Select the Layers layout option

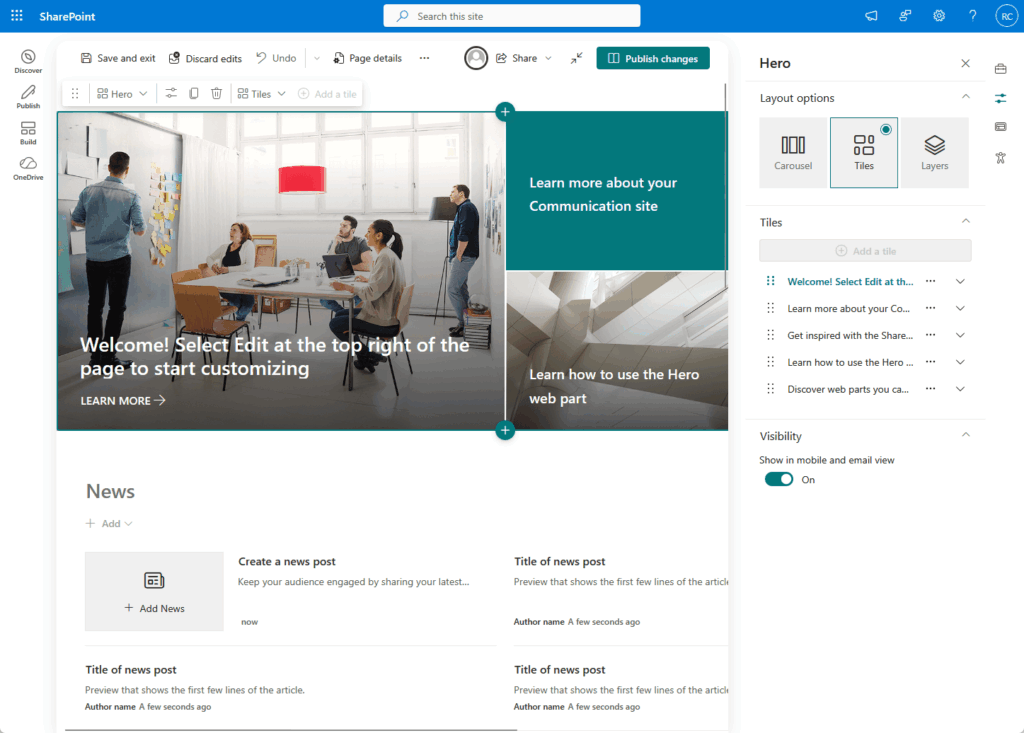(x=935, y=153)
